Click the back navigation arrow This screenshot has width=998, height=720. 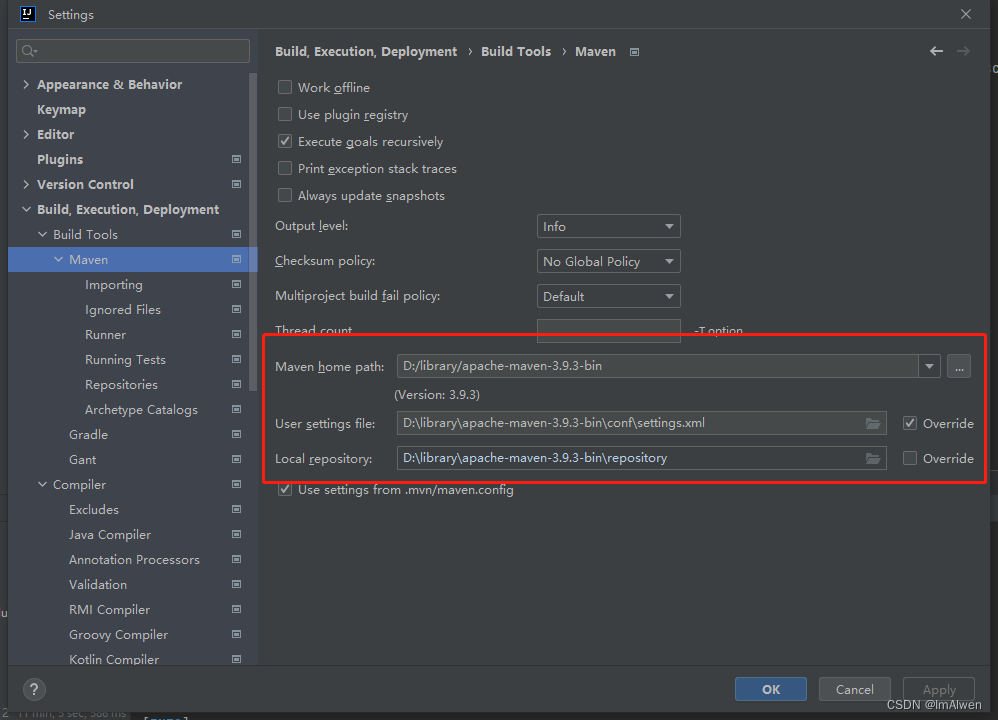(x=936, y=50)
